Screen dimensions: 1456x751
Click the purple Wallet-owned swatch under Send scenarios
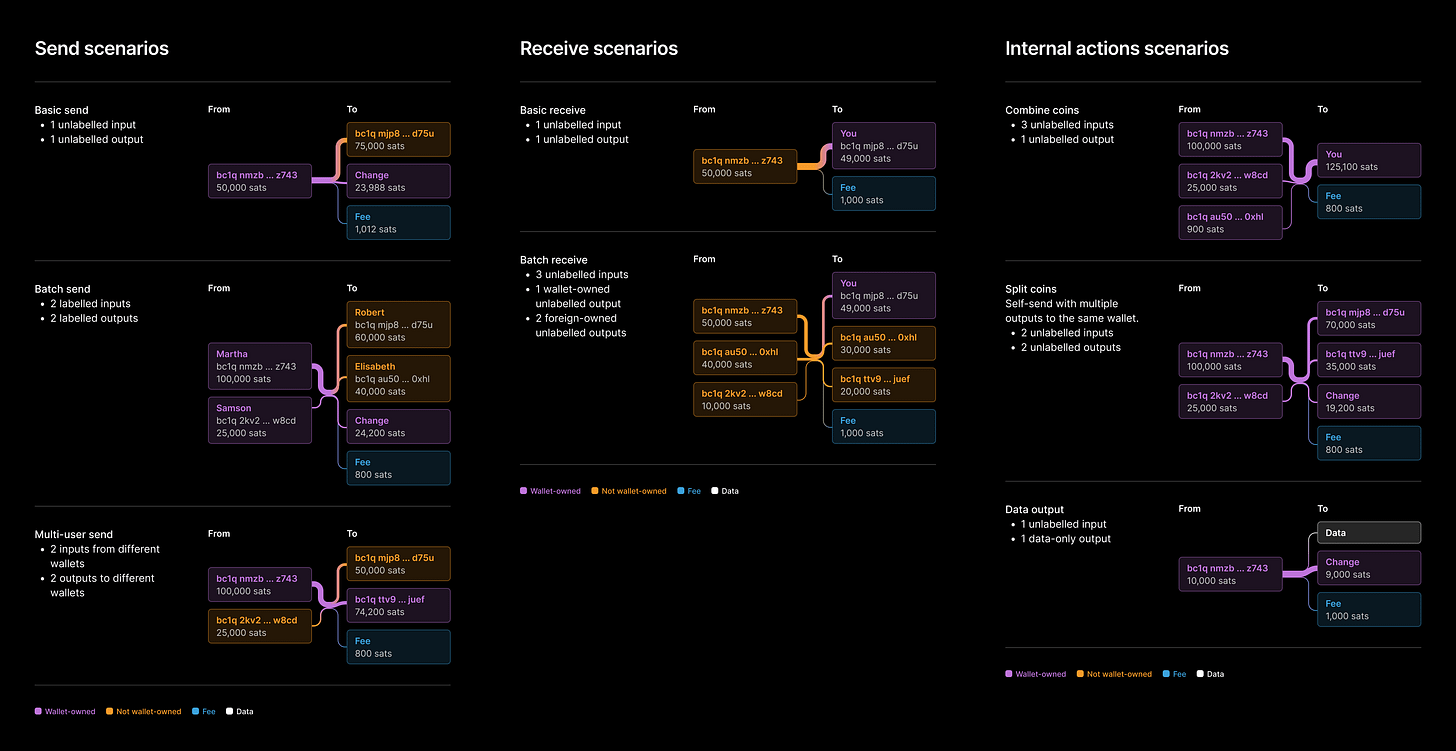(x=39, y=712)
